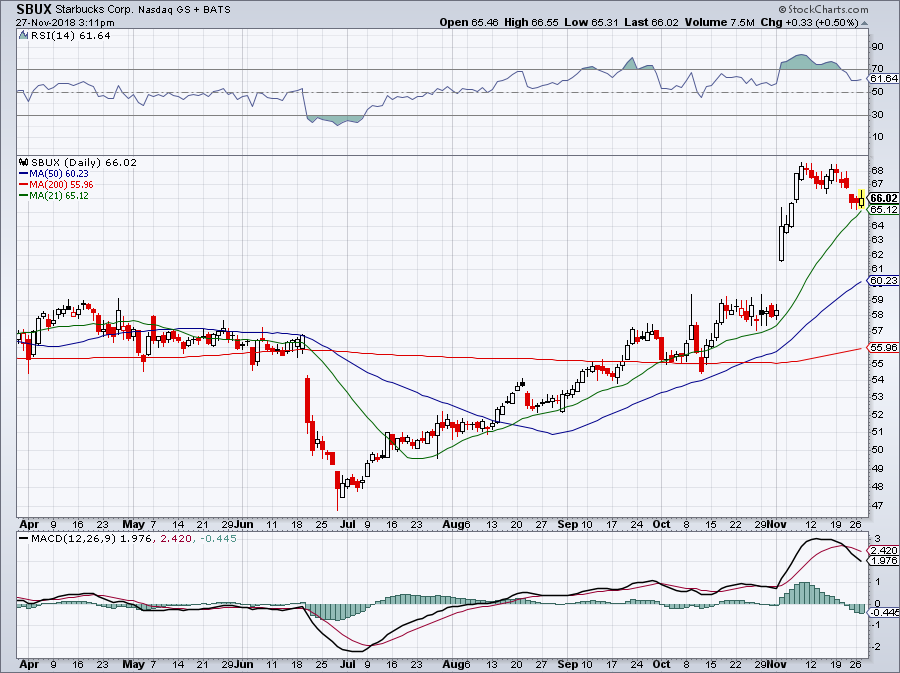Click the MACD 2.420 signal value tag
This screenshot has height=673, width=900.
point(882,550)
